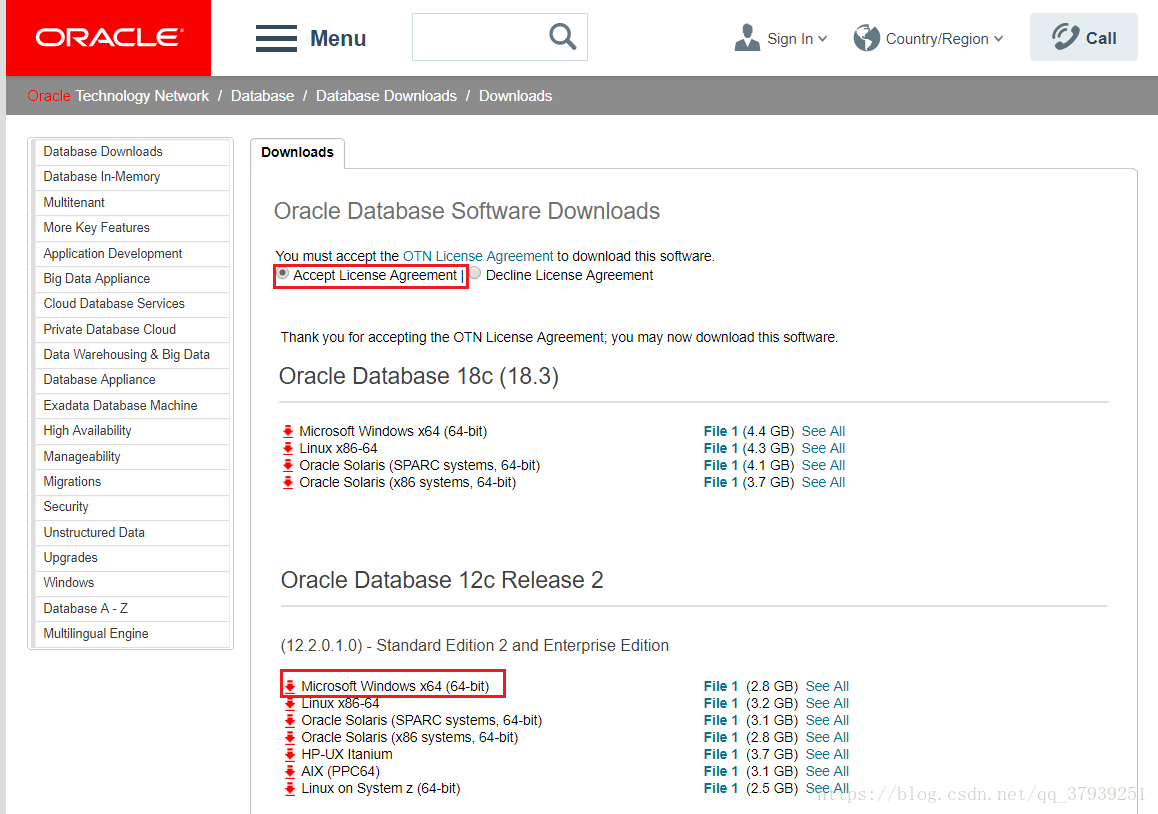This screenshot has width=1158, height=814.
Task: Open Windows sidebar item
Action: (131, 583)
